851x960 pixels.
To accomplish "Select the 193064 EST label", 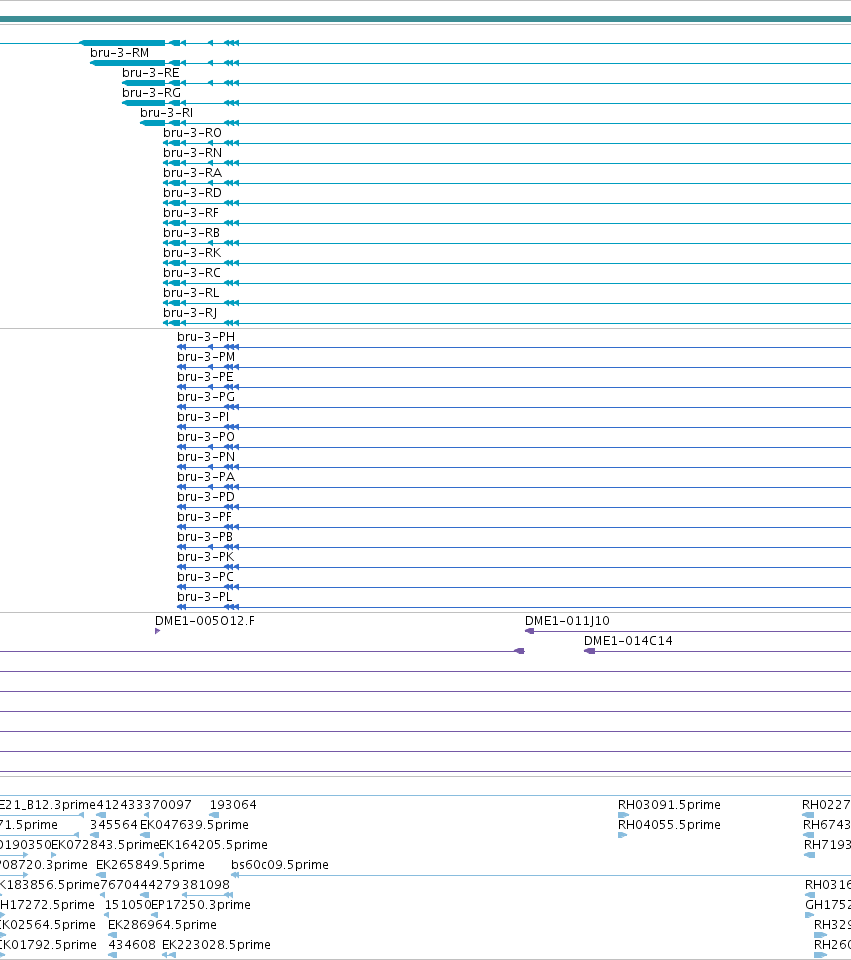I will coord(233,805).
